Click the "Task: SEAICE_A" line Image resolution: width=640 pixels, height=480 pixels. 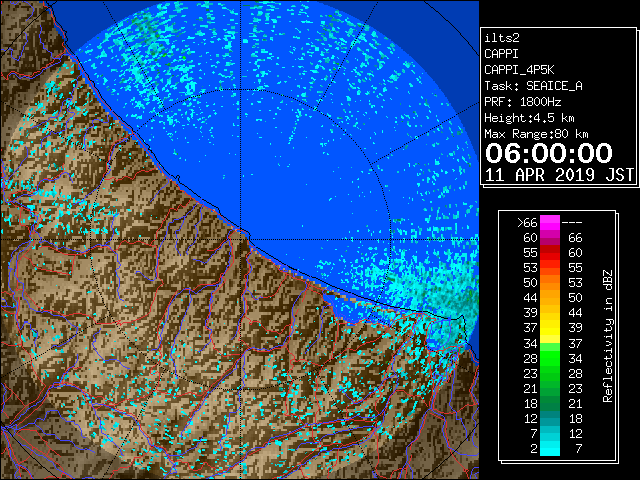pyautogui.click(x=533, y=86)
